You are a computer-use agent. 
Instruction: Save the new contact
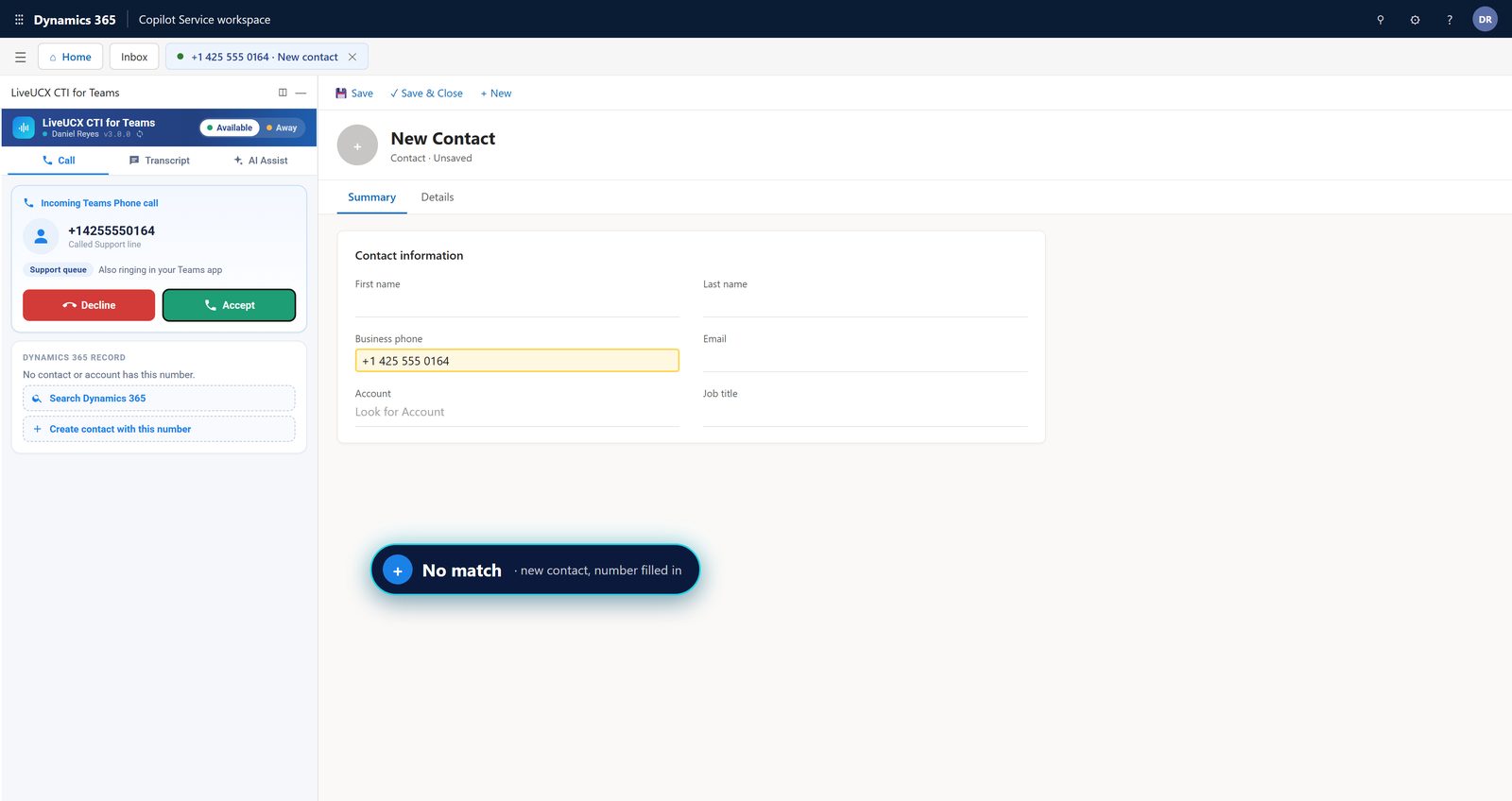click(x=354, y=94)
